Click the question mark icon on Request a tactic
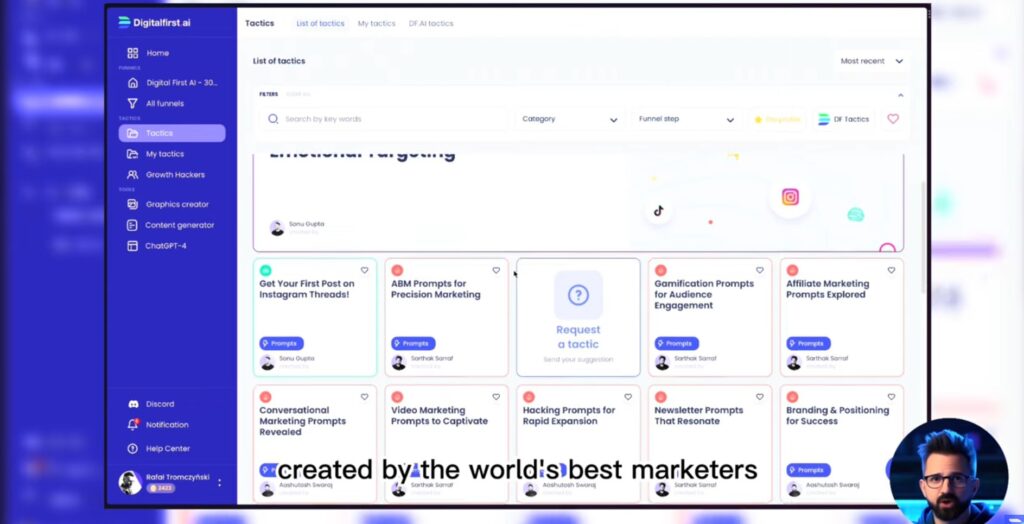 (x=578, y=295)
